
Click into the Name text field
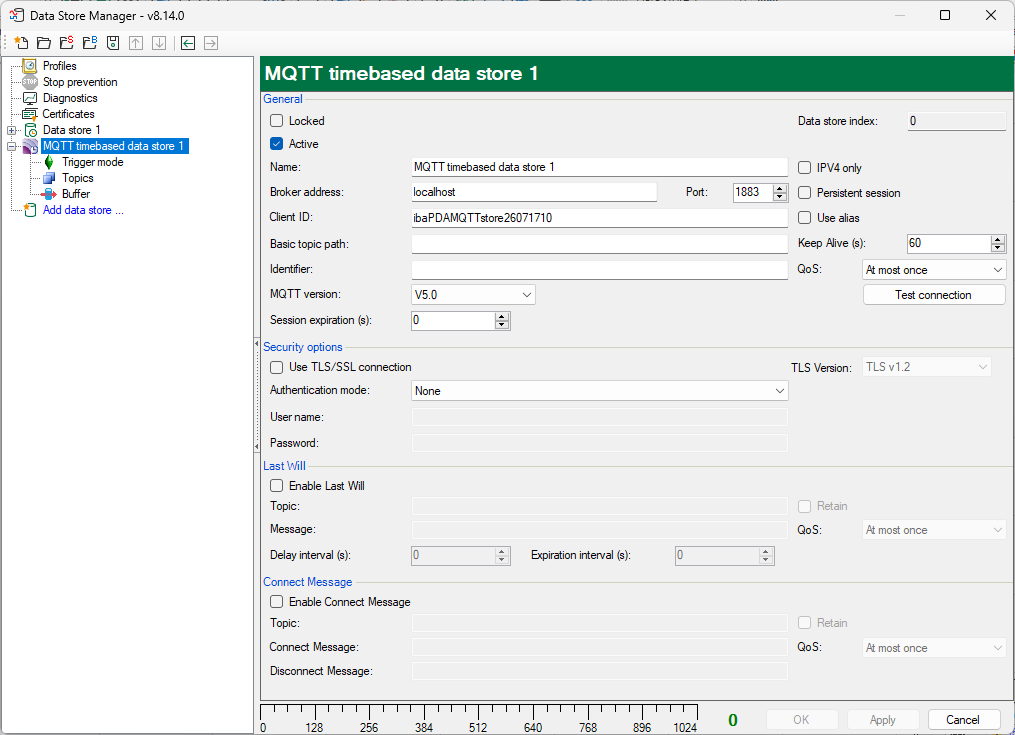599,167
